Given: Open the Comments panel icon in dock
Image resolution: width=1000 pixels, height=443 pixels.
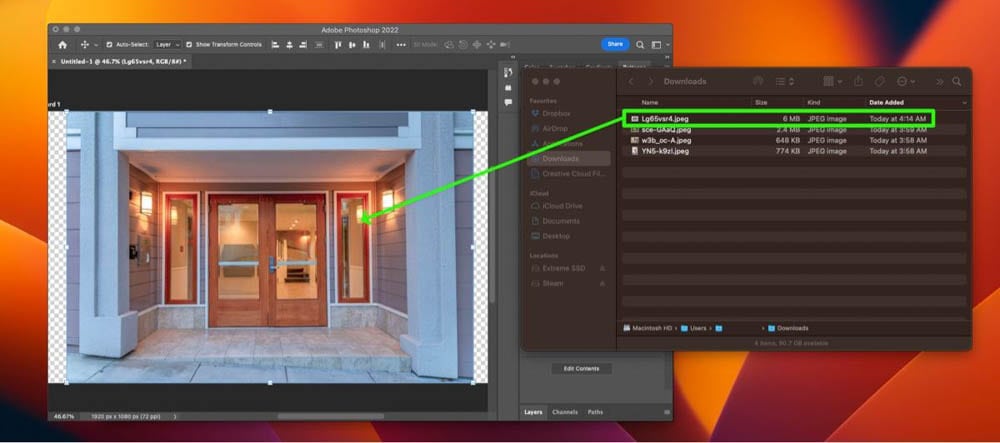Looking at the screenshot, I should tap(508, 102).
